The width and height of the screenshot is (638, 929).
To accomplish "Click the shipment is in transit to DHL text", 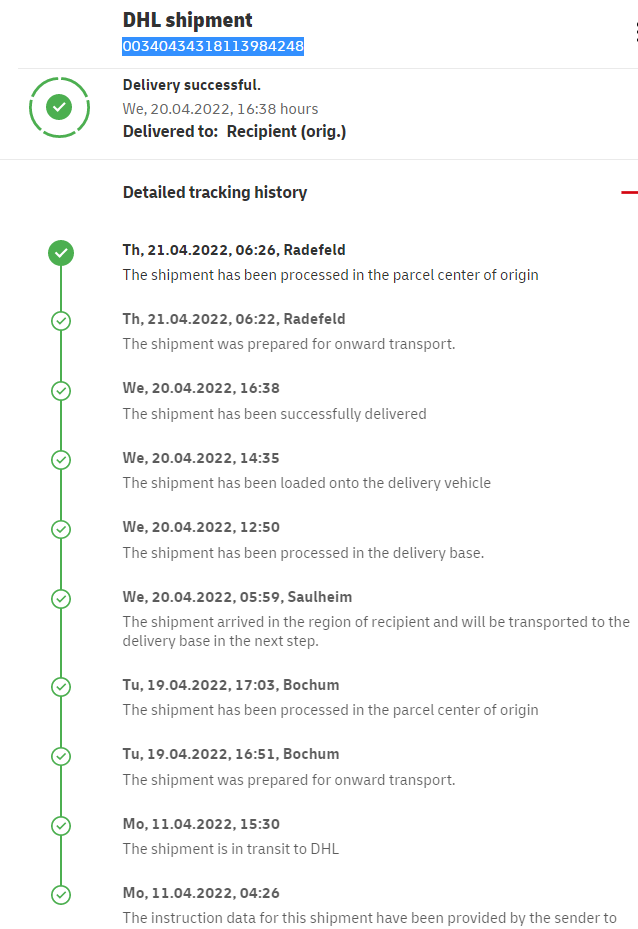I will click(230, 849).
